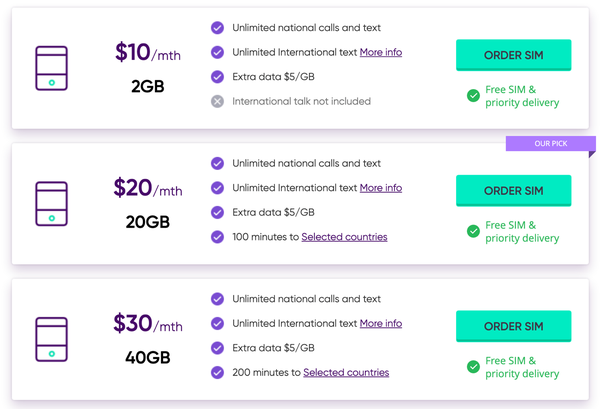Viewport: 600px width, 409px height.
Task: Click green check icon next to Free SIM on $20 plan
Action: [473, 231]
